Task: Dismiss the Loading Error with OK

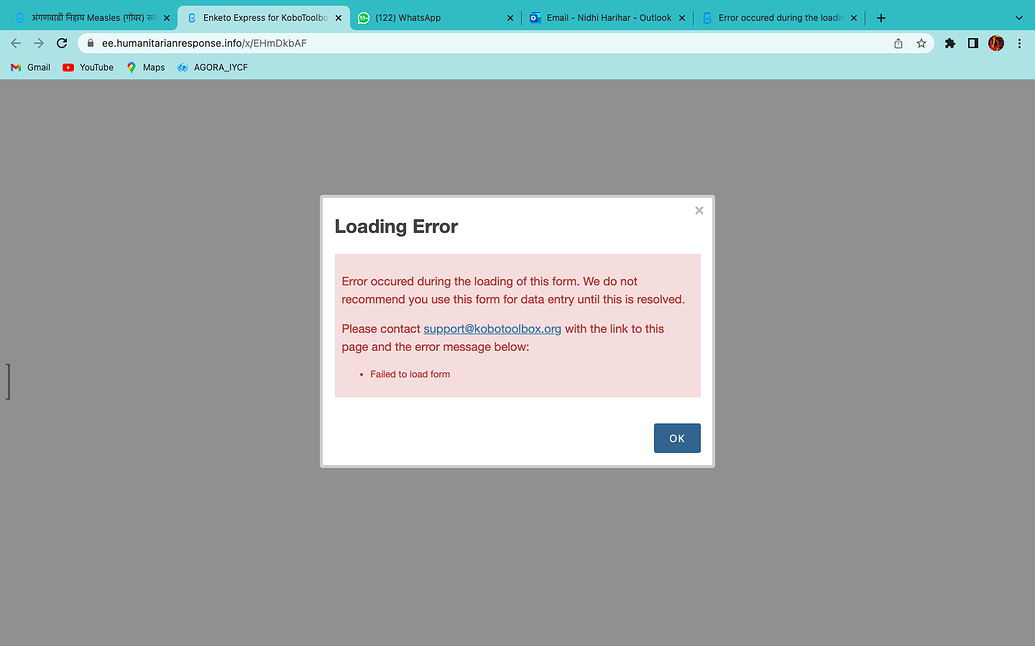Action: [x=677, y=438]
